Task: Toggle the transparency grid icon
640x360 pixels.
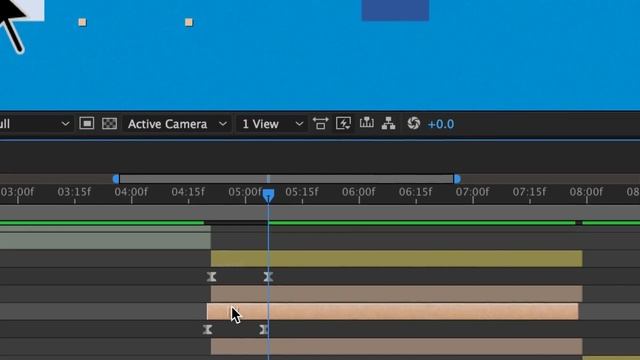Action: coord(109,123)
